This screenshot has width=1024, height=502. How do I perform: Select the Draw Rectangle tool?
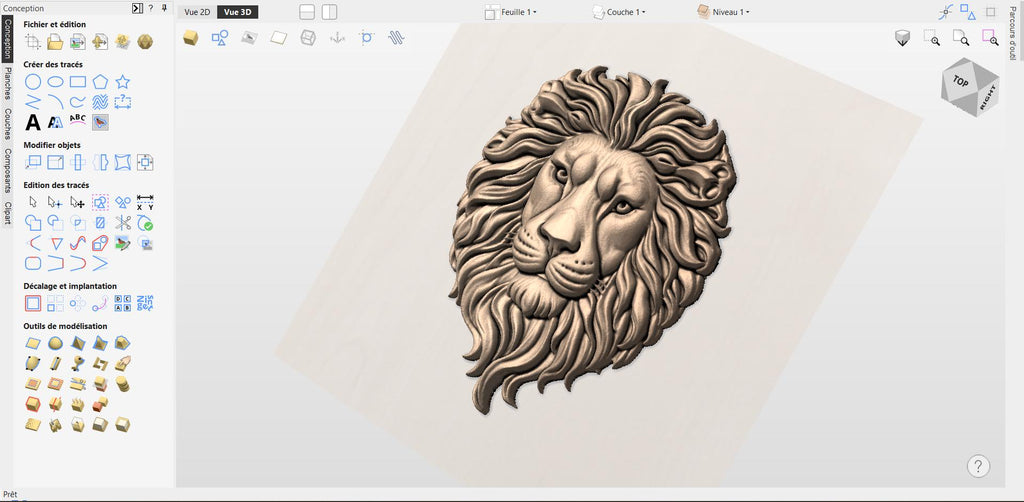[78, 82]
